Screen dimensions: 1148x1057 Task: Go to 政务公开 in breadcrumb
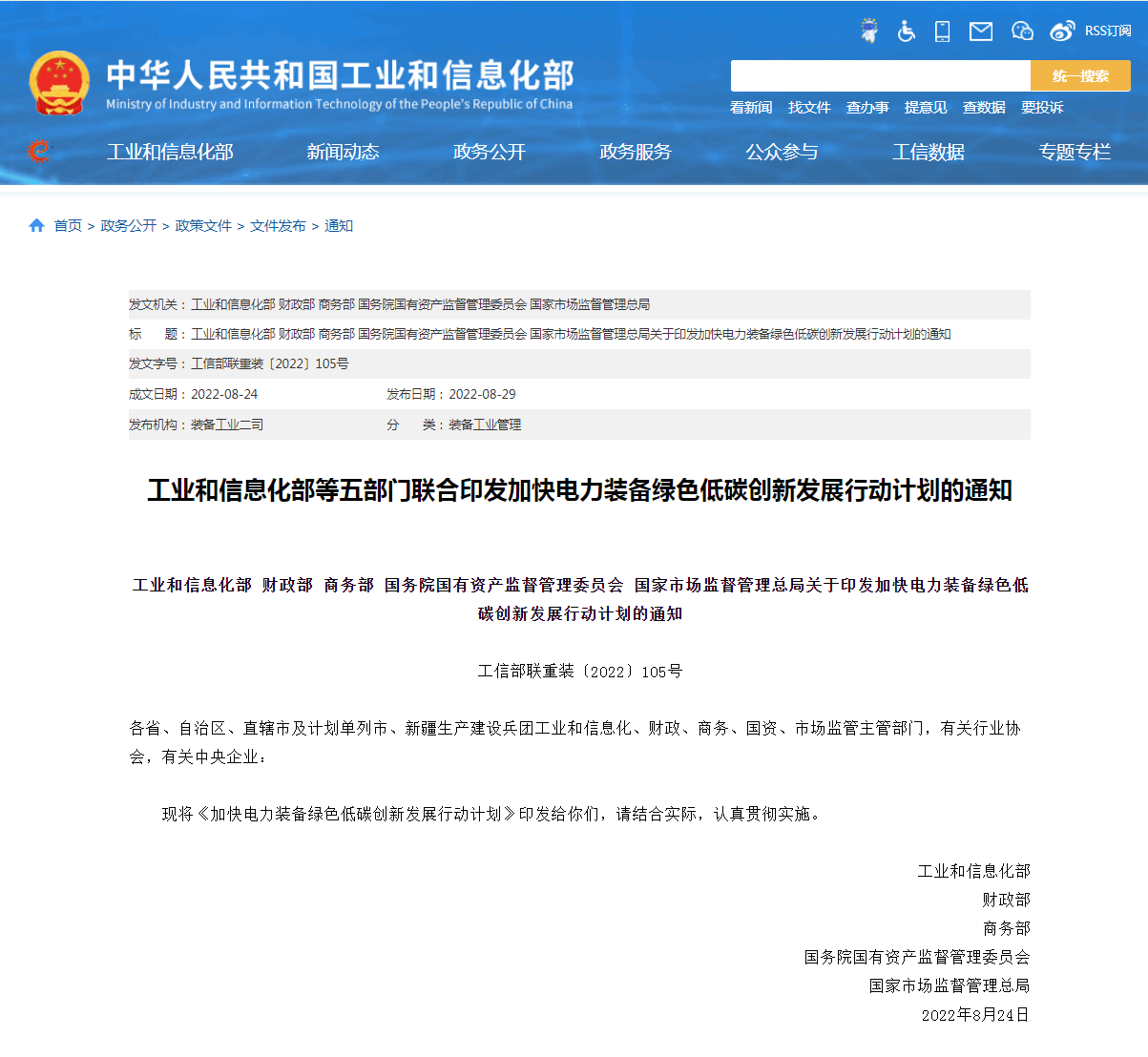[128, 226]
